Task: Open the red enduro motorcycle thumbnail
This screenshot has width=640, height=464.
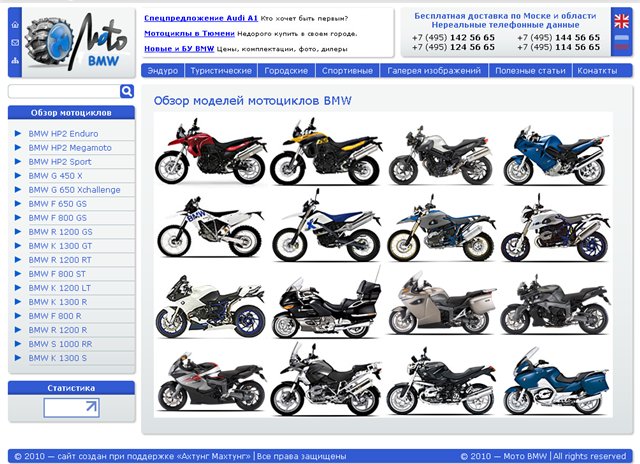Action: click(210, 152)
